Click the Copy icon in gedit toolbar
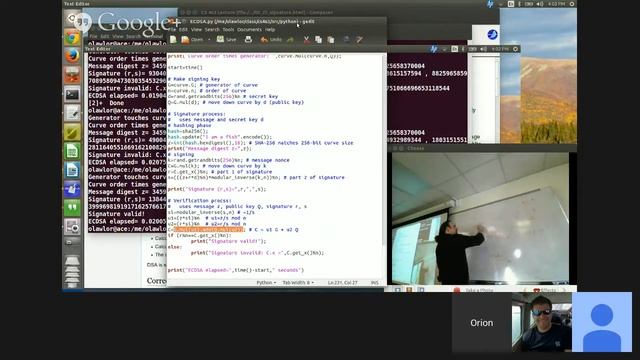 (318, 40)
